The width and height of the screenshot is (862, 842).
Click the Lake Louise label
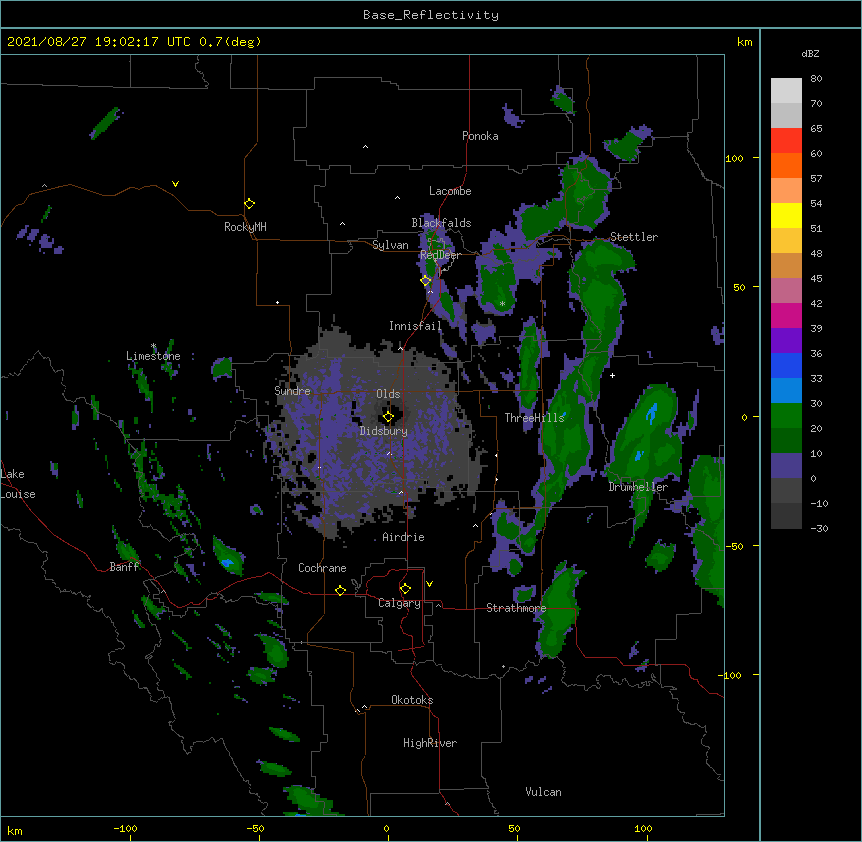coord(18,484)
